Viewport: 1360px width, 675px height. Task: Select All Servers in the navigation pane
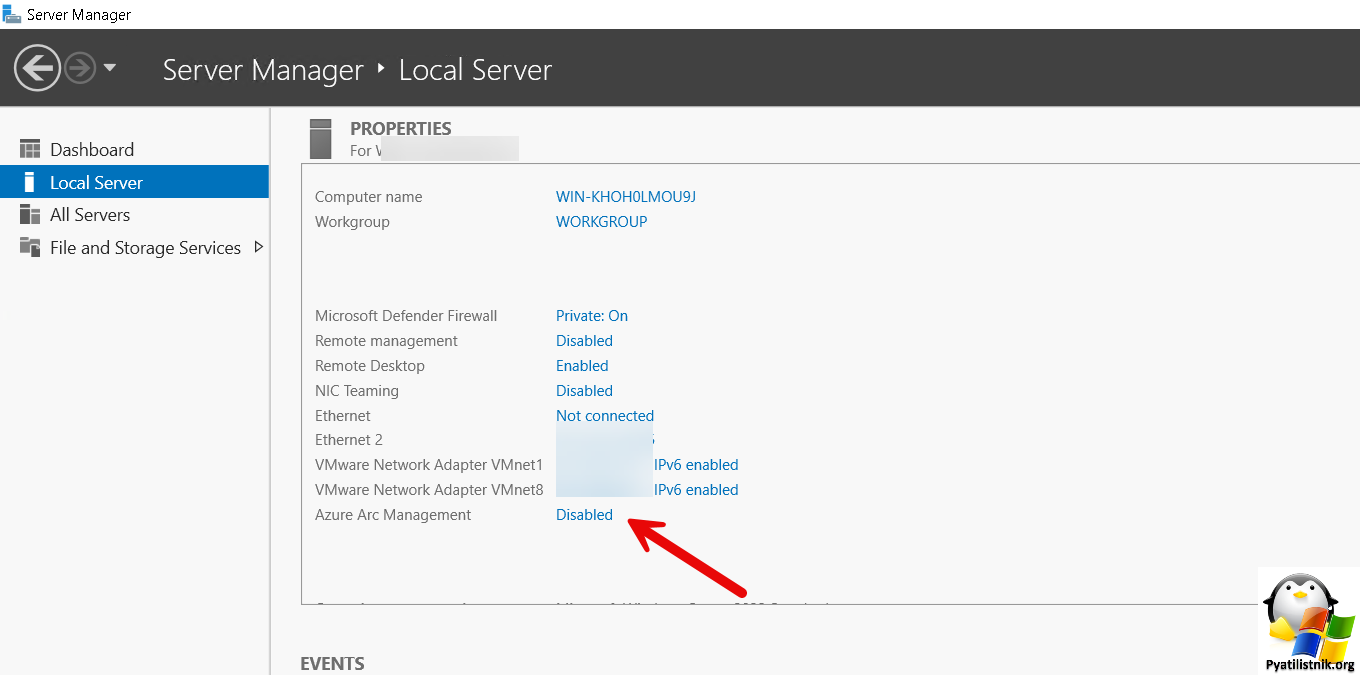(x=90, y=215)
